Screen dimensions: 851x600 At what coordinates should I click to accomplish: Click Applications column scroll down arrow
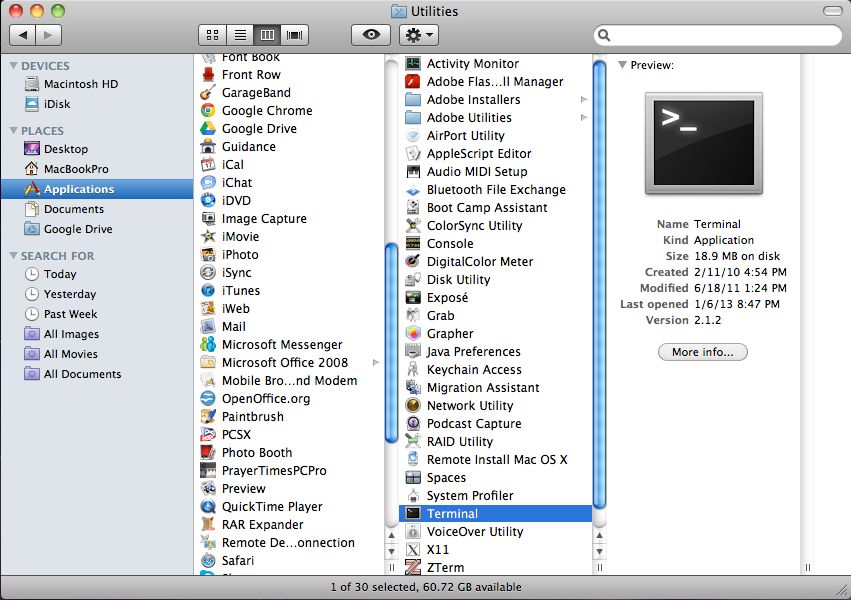coord(391,551)
